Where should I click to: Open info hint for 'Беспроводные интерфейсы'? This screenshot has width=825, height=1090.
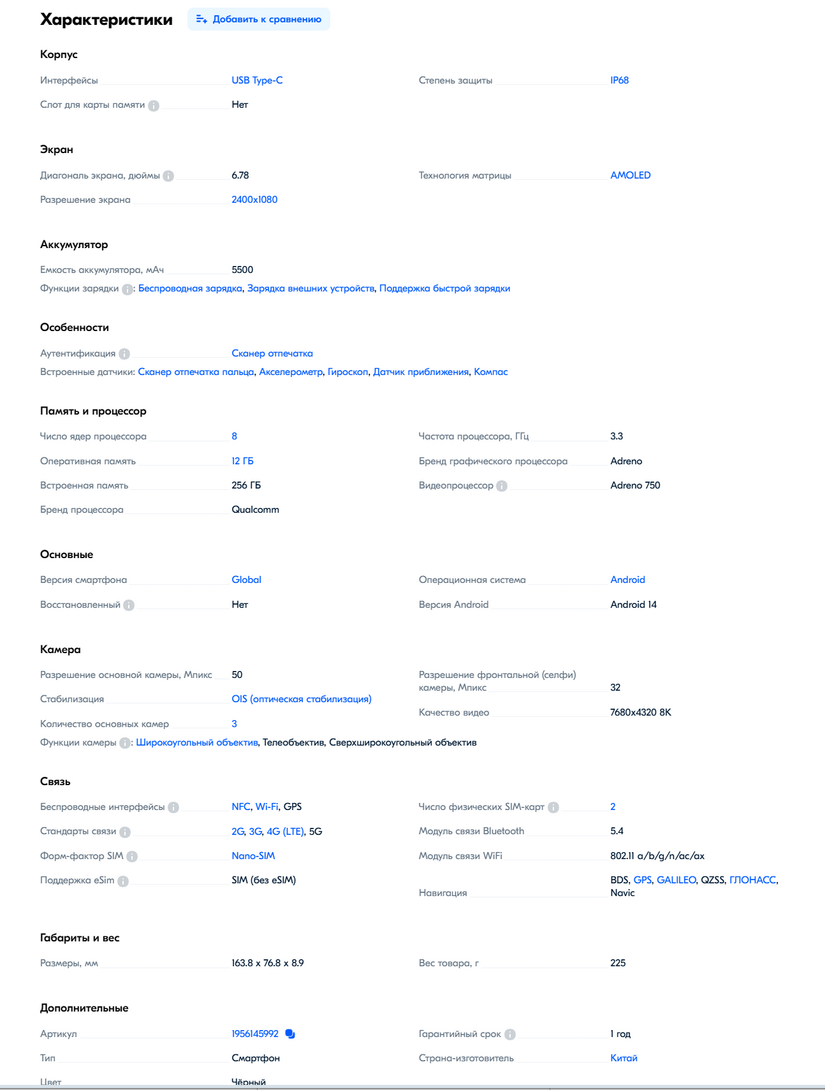[174, 807]
